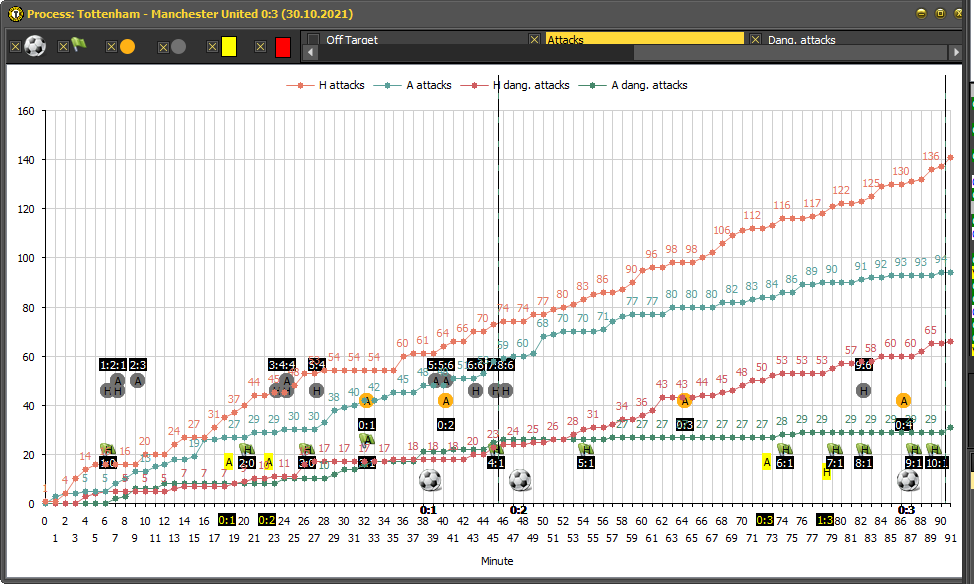The image size is (974, 584).
Task: Click the A dang. attacks legend entry
Action: click(x=649, y=85)
